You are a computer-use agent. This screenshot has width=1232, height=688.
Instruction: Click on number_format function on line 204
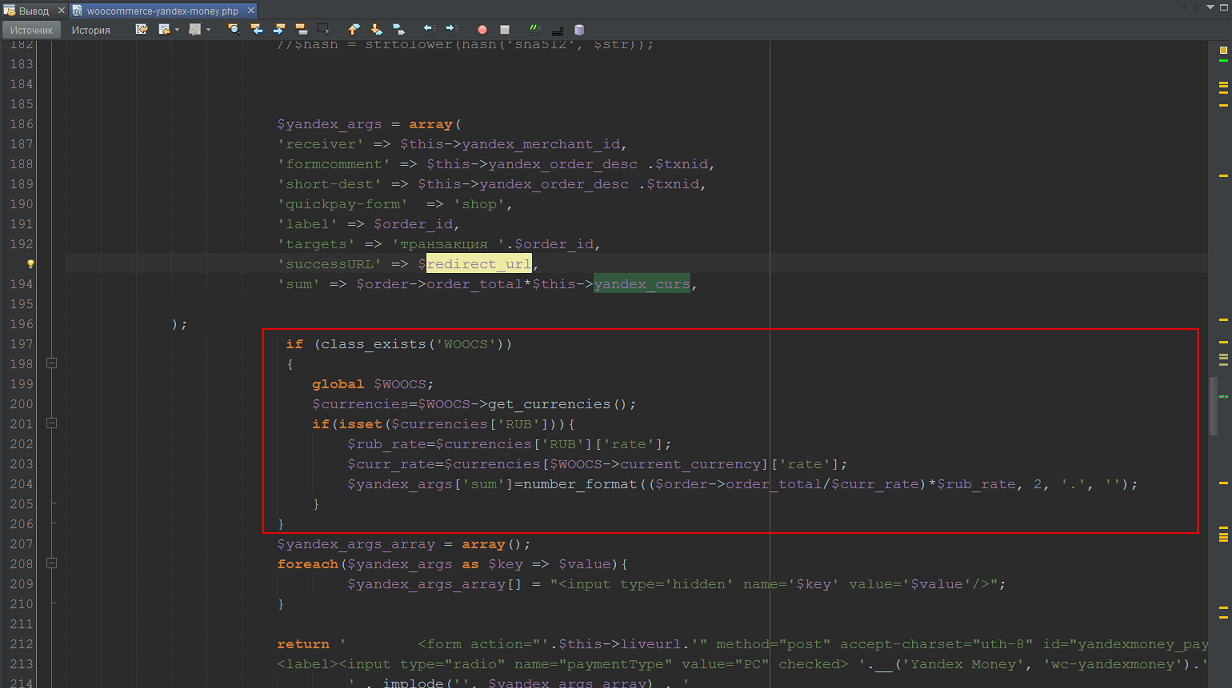(x=585, y=484)
